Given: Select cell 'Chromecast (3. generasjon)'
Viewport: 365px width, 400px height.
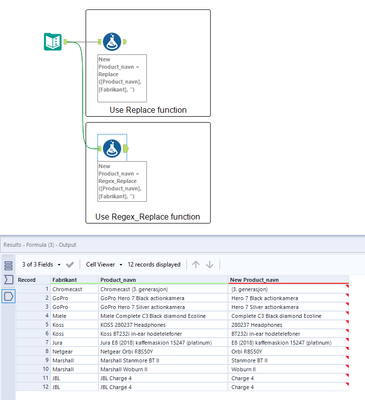Looking at the screenshot, I should (x=163, y=289).
